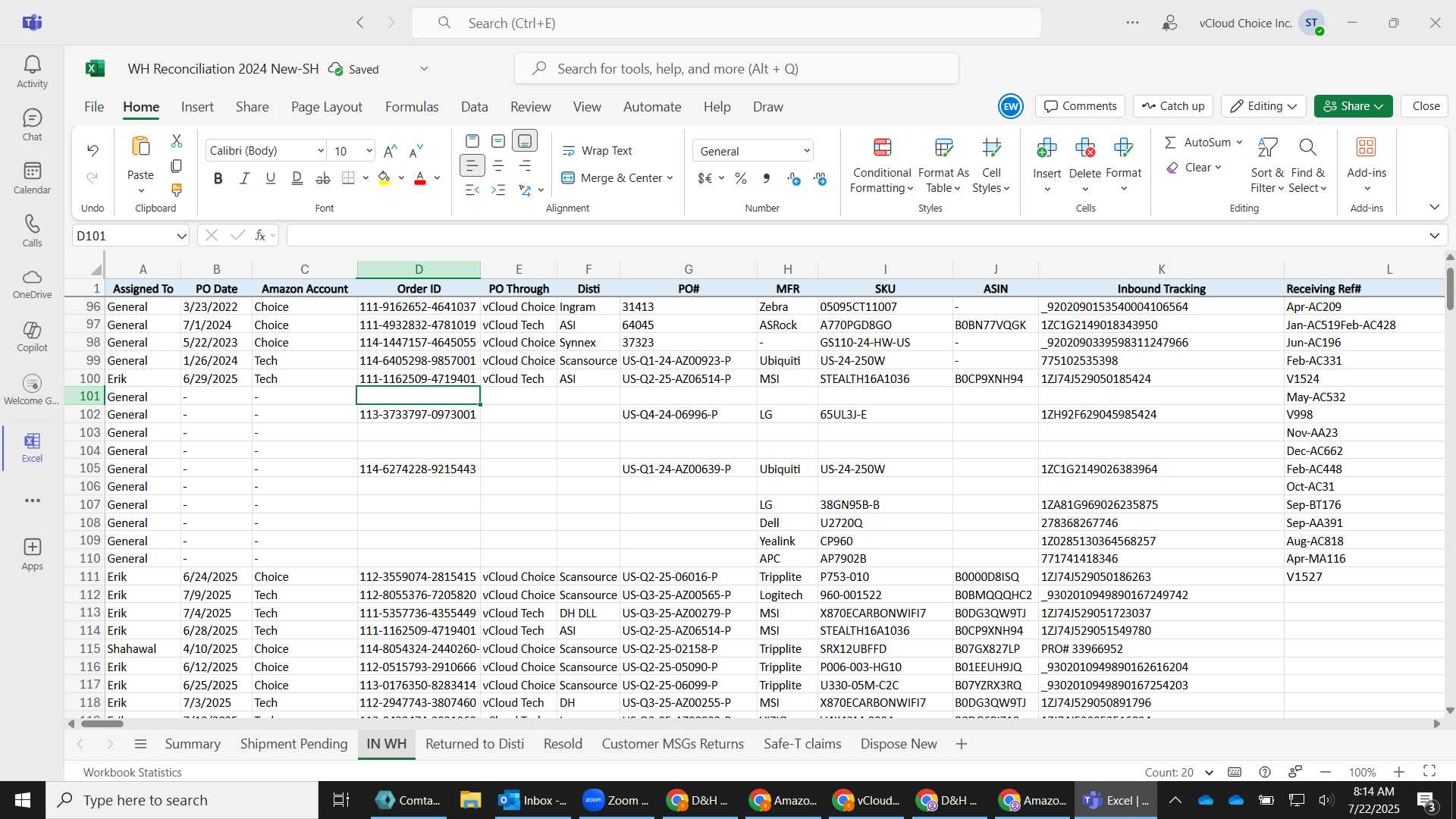Open Calls in Teams sidebar
The image size is (1456, 819).
pos(32,231)
